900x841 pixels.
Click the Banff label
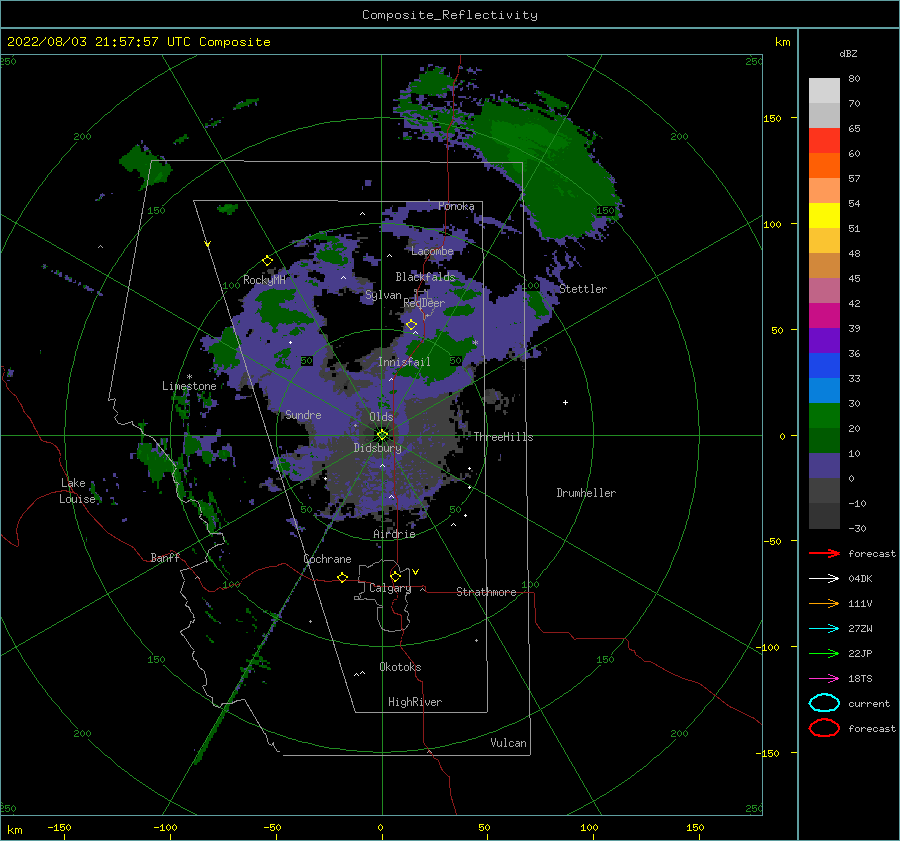165,557
